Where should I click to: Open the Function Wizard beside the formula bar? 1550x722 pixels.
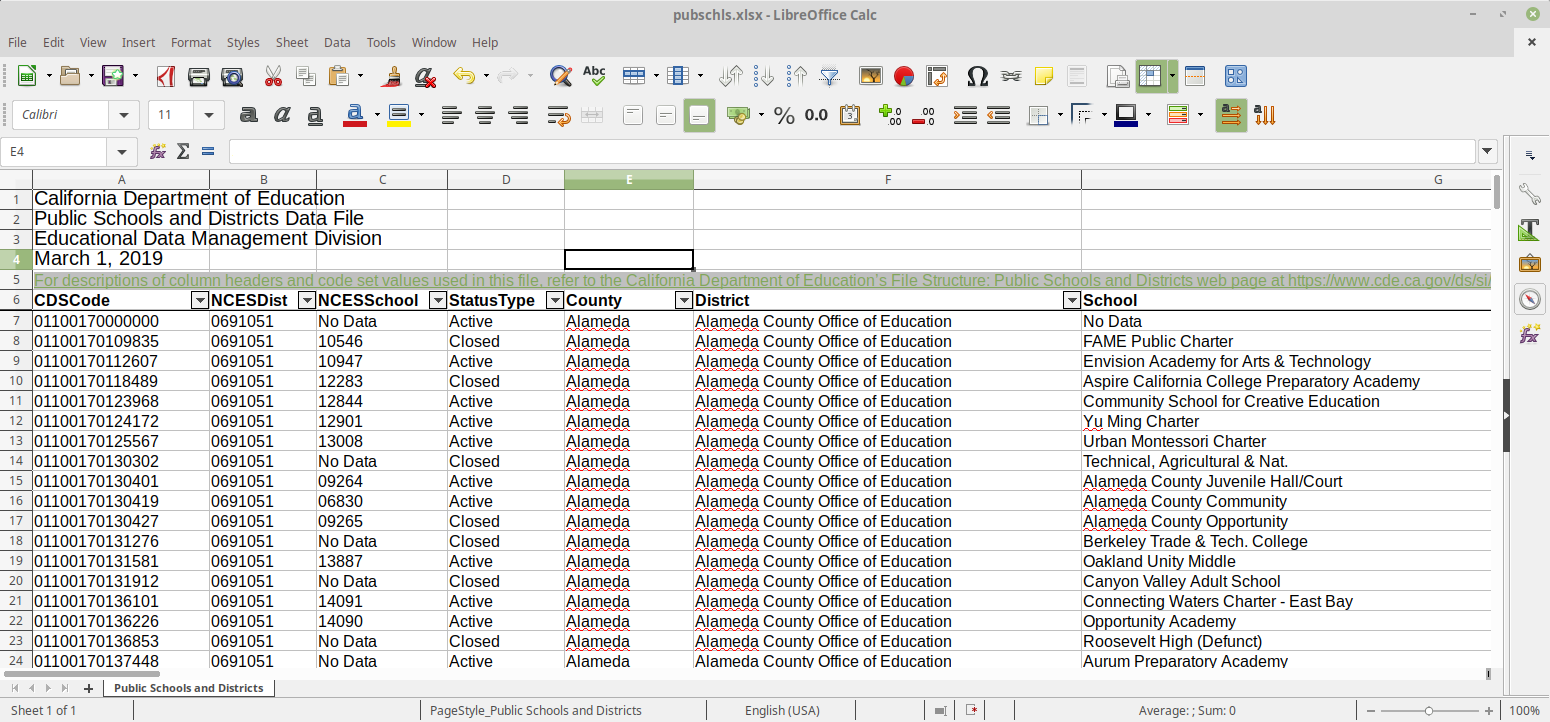click(158, 152)
